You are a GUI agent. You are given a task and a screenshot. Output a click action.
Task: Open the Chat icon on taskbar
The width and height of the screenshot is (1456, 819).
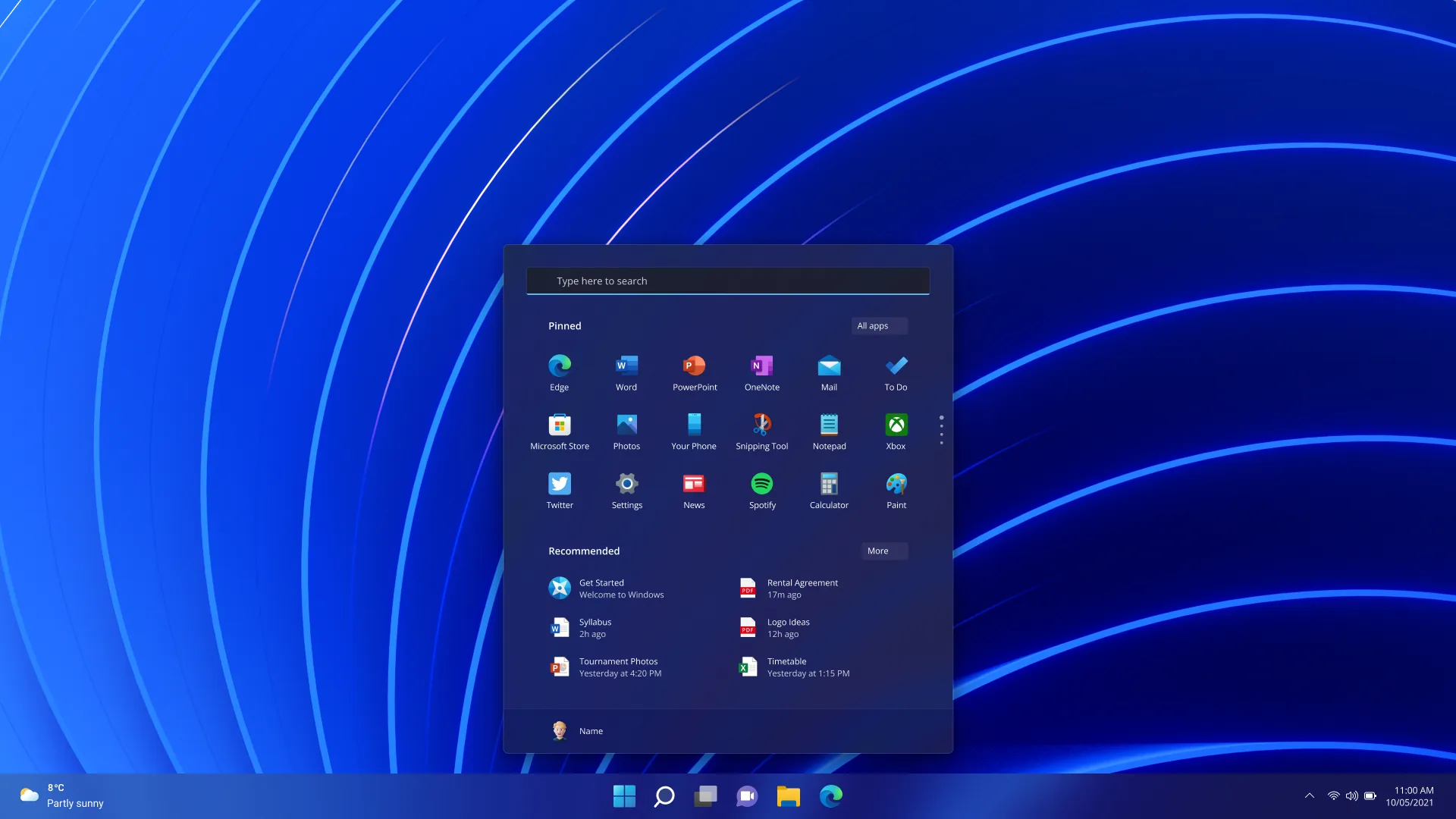tap(747, 795)
